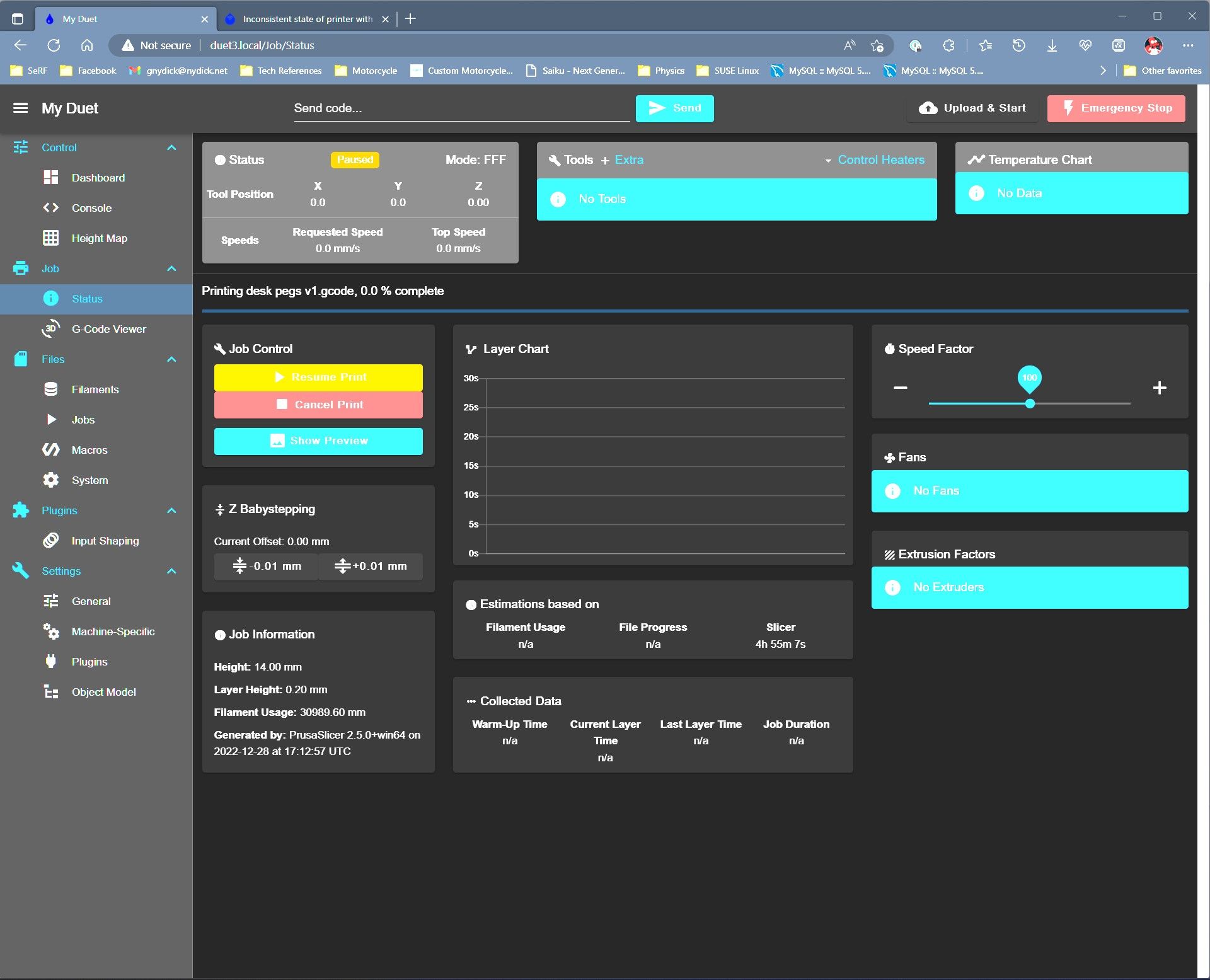
Task: Click Cancel Print button
Action: 318,405
